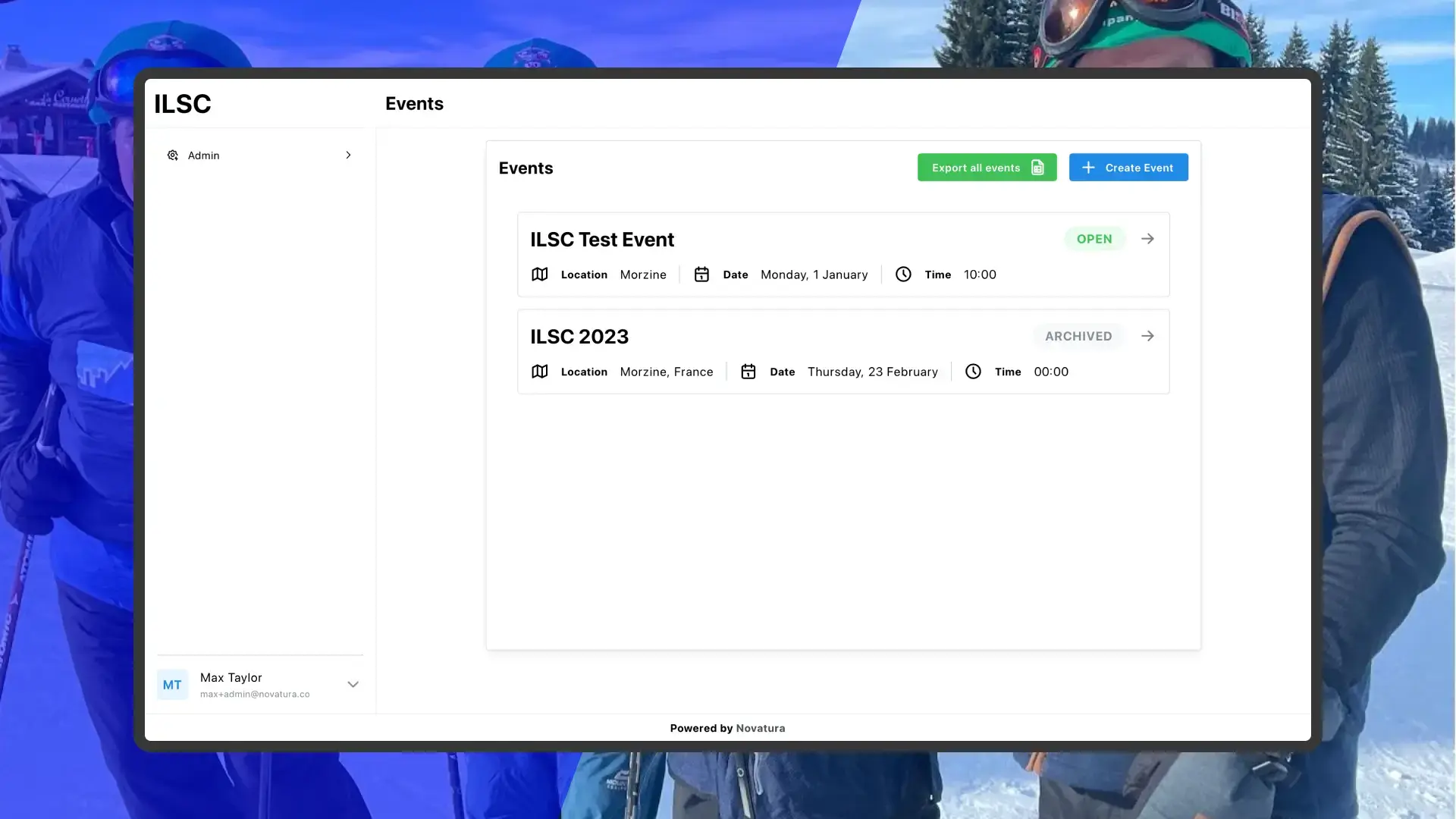Open ILSC 2023 via arrow icon
Viewport: 1456px width, 819px height.
[x=1147, y=336]
